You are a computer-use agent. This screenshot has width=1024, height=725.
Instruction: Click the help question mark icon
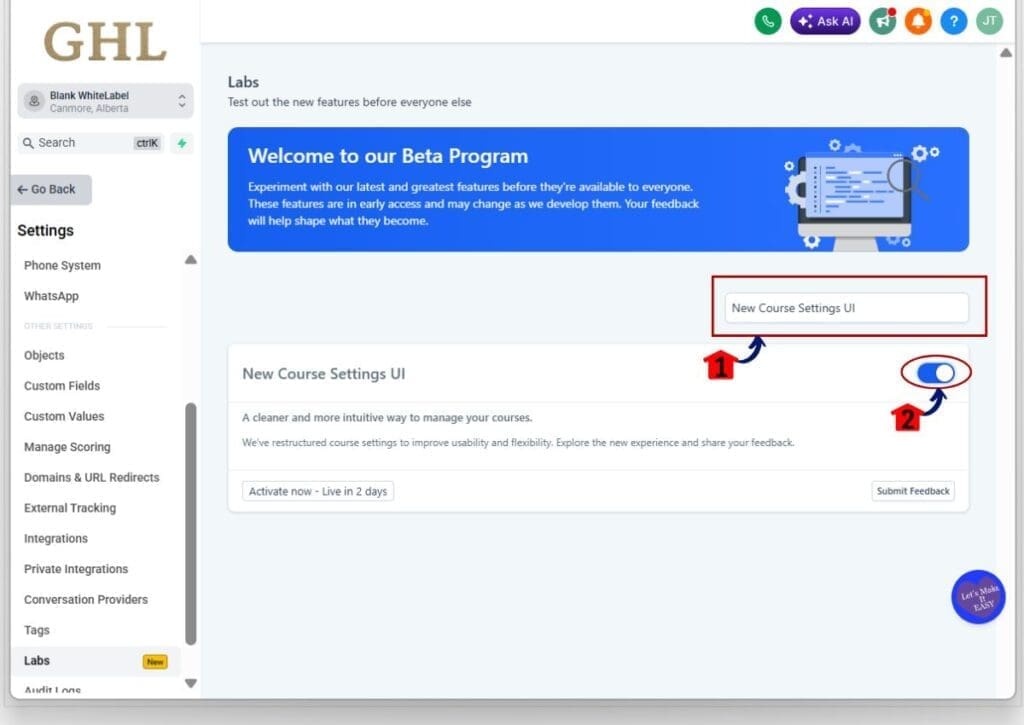[953, 20]
